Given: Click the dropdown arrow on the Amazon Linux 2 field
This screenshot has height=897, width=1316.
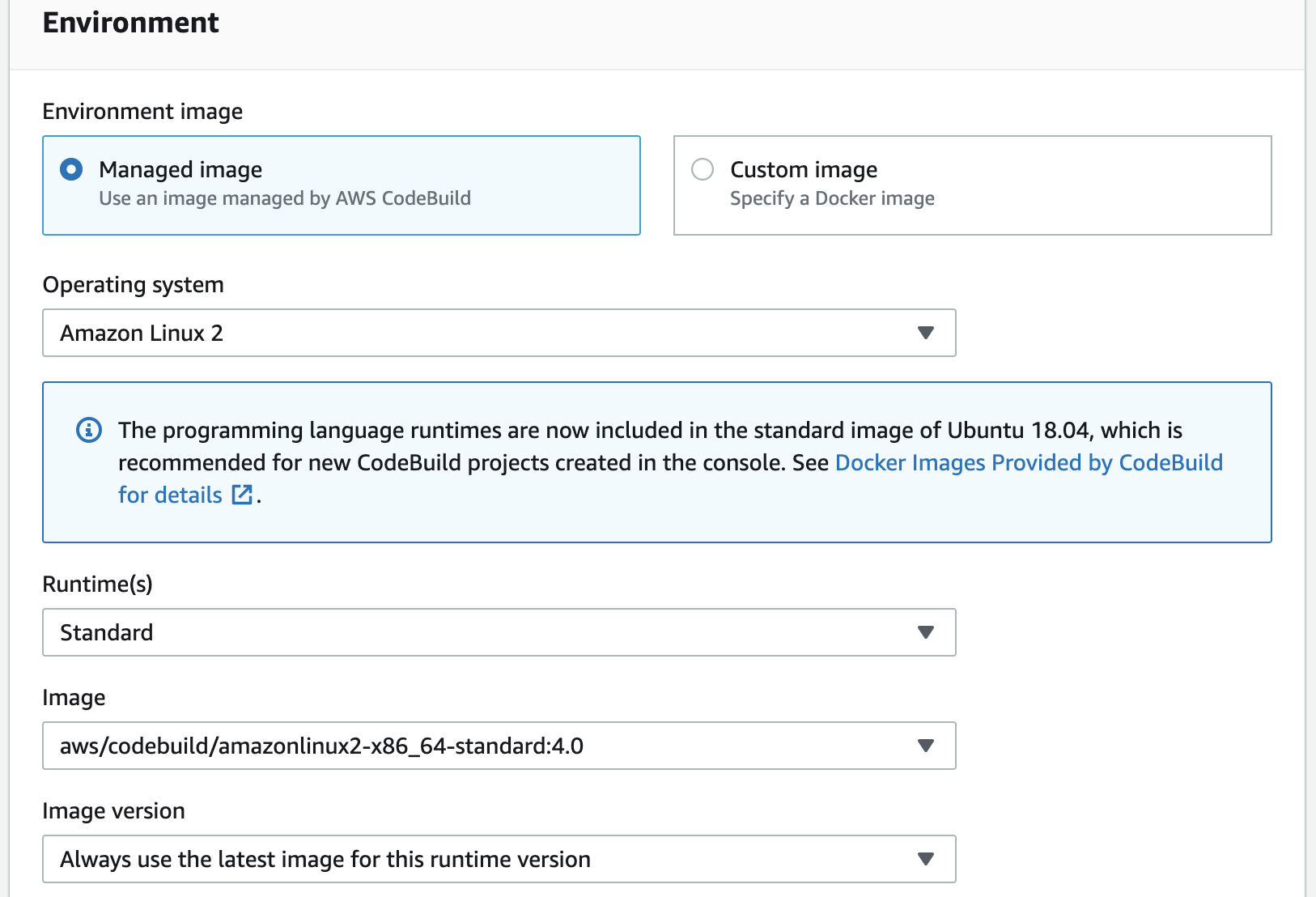Looking at the screenshot, I should pyautogui.click(x=928, y=332).
